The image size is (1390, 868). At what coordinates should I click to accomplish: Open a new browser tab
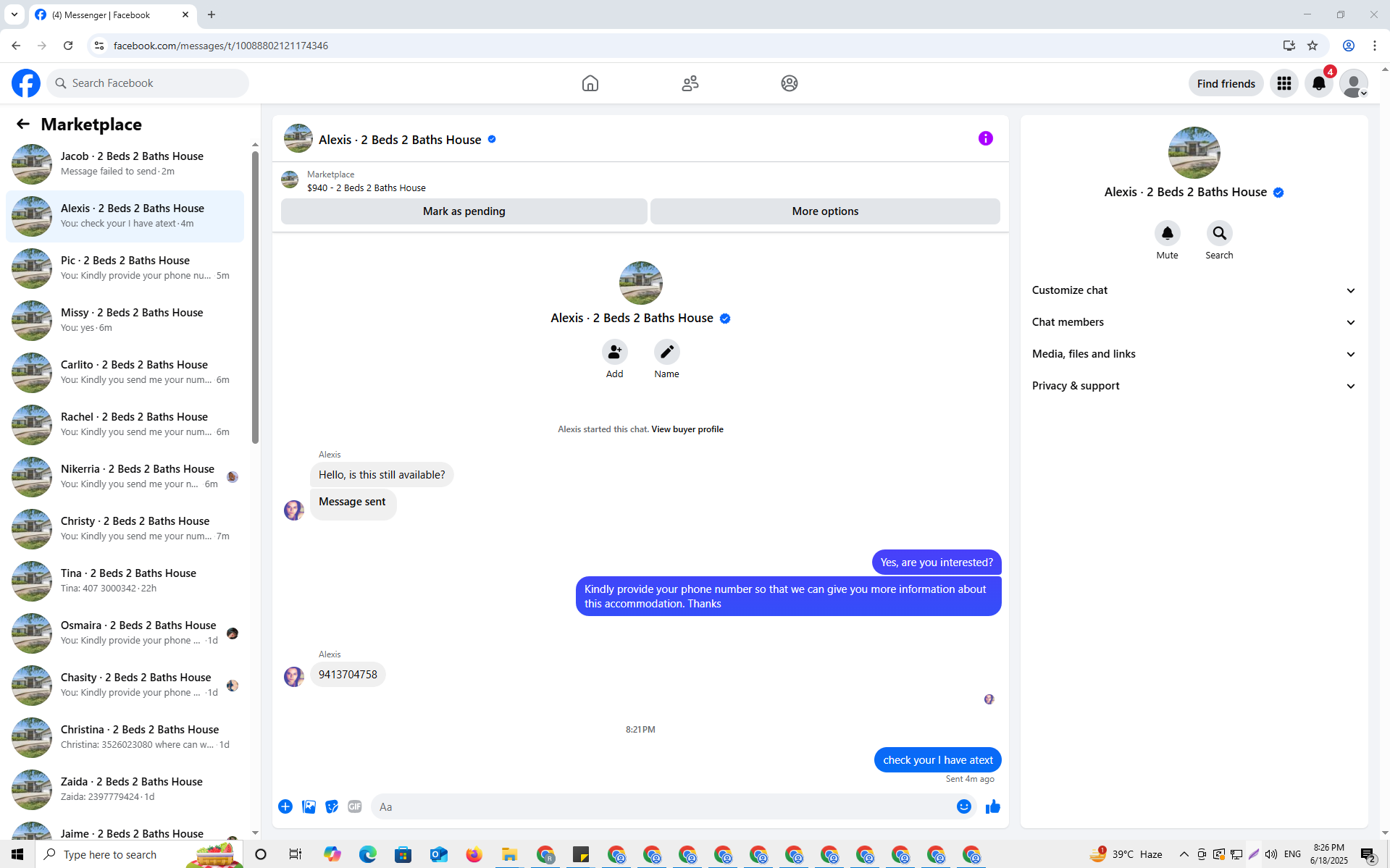[212, 14]
